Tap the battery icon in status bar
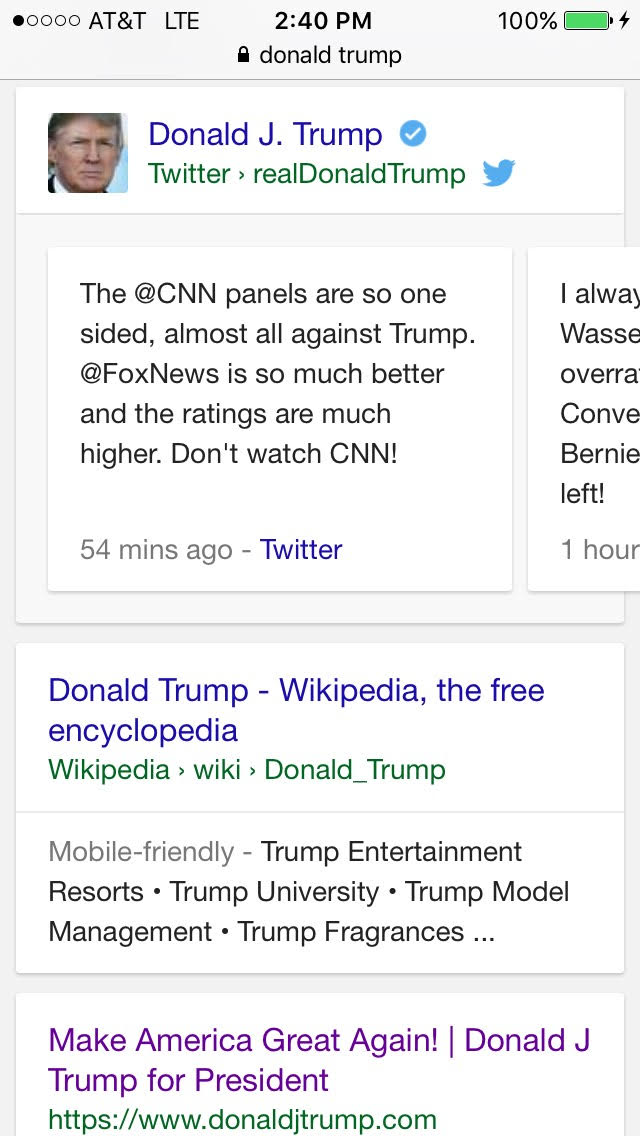 click(586, 20)
